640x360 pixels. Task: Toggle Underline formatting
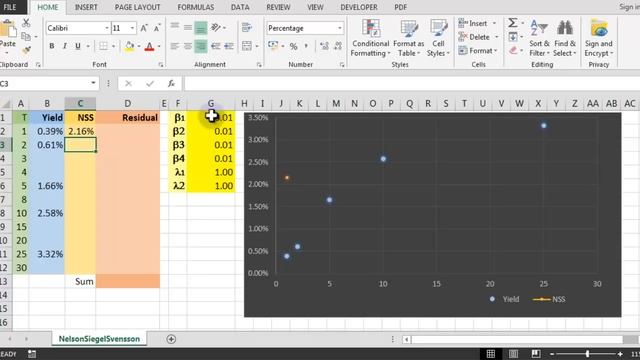click(x=78, y=46)
